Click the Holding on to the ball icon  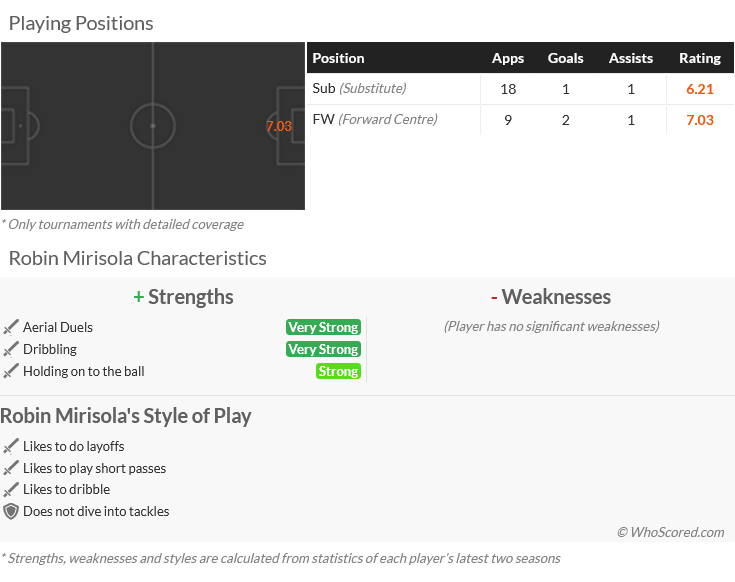11,371
